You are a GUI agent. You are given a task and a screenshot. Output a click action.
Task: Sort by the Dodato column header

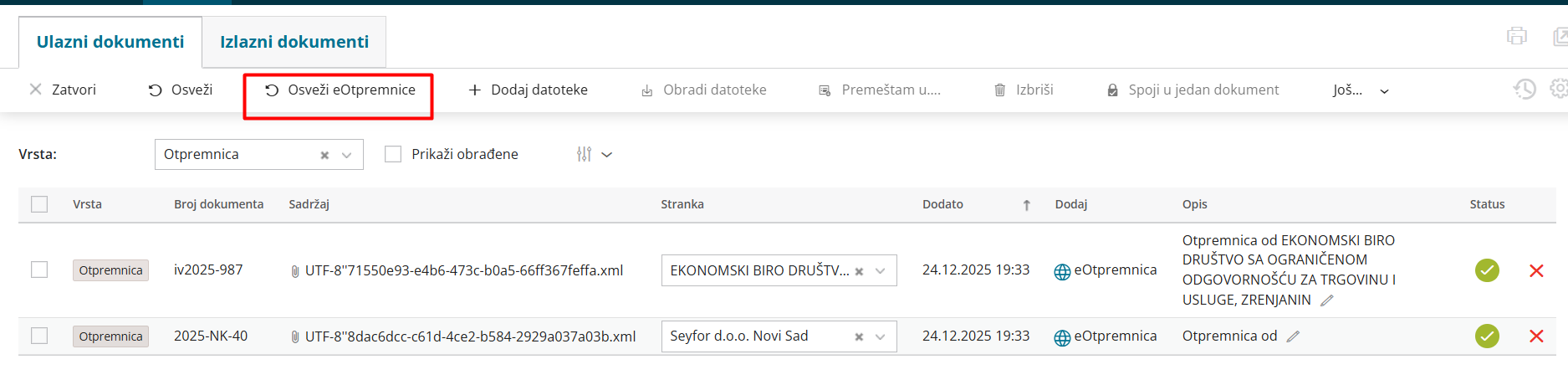pos(943,204)
